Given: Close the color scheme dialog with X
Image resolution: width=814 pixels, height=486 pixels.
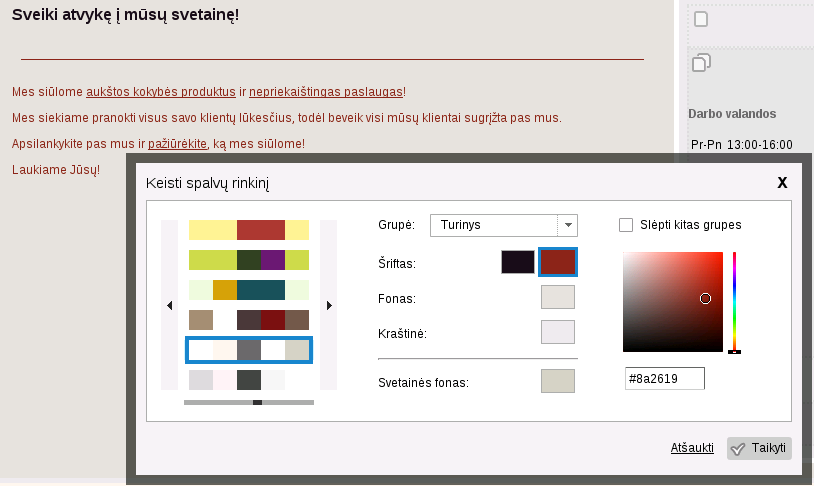Looking at the screenshot, I should 782,182.
